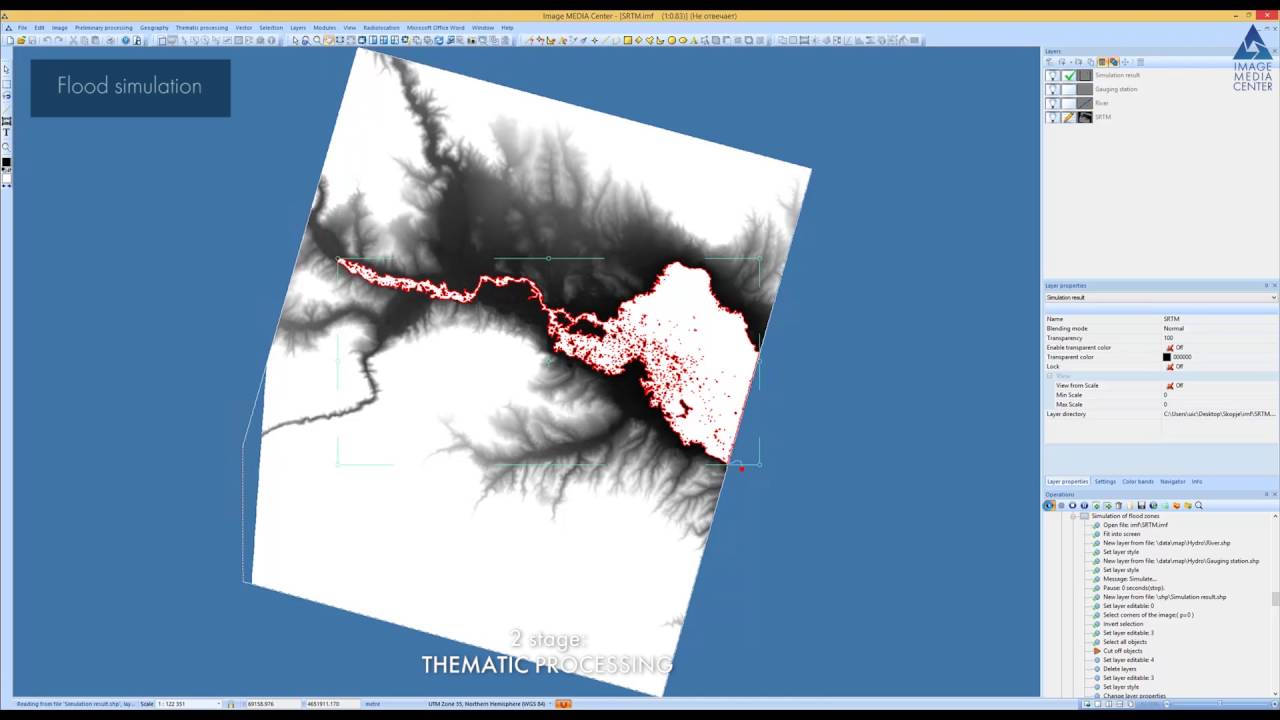Click the first icon in Layers toolbar
The image size is (1280, 720).
click(1050, 62)
